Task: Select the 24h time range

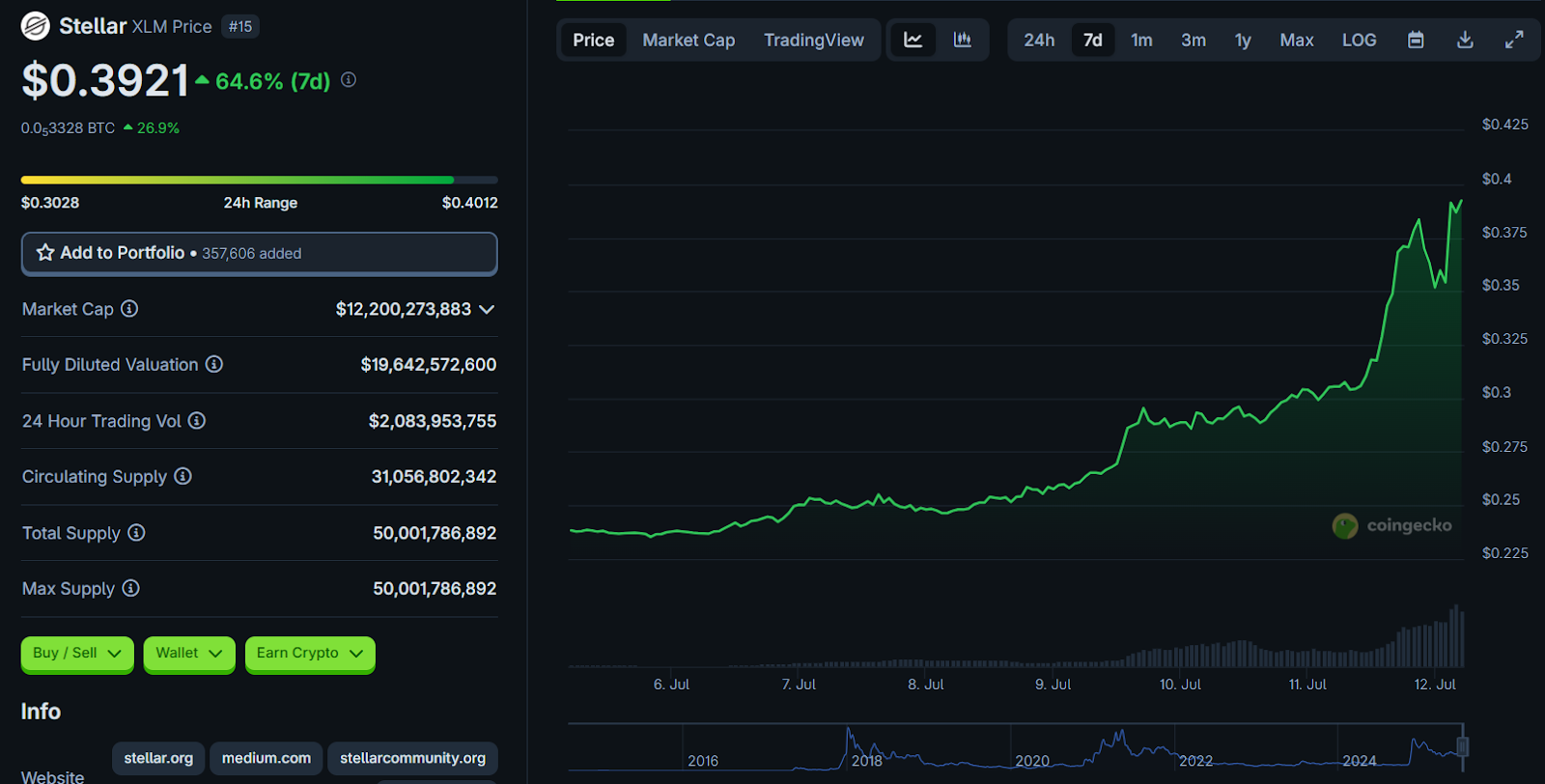Action: pyautogui.click(x=1039, y=41)
